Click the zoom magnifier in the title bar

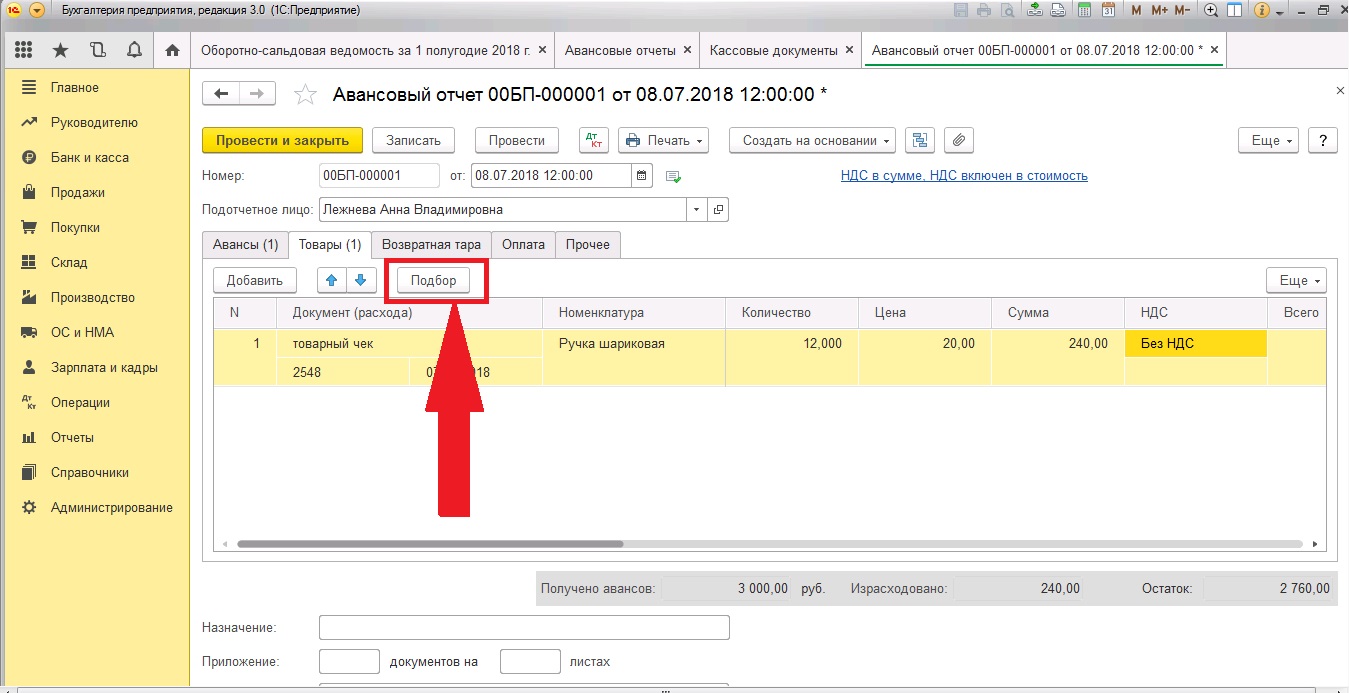coord(1211,10)
